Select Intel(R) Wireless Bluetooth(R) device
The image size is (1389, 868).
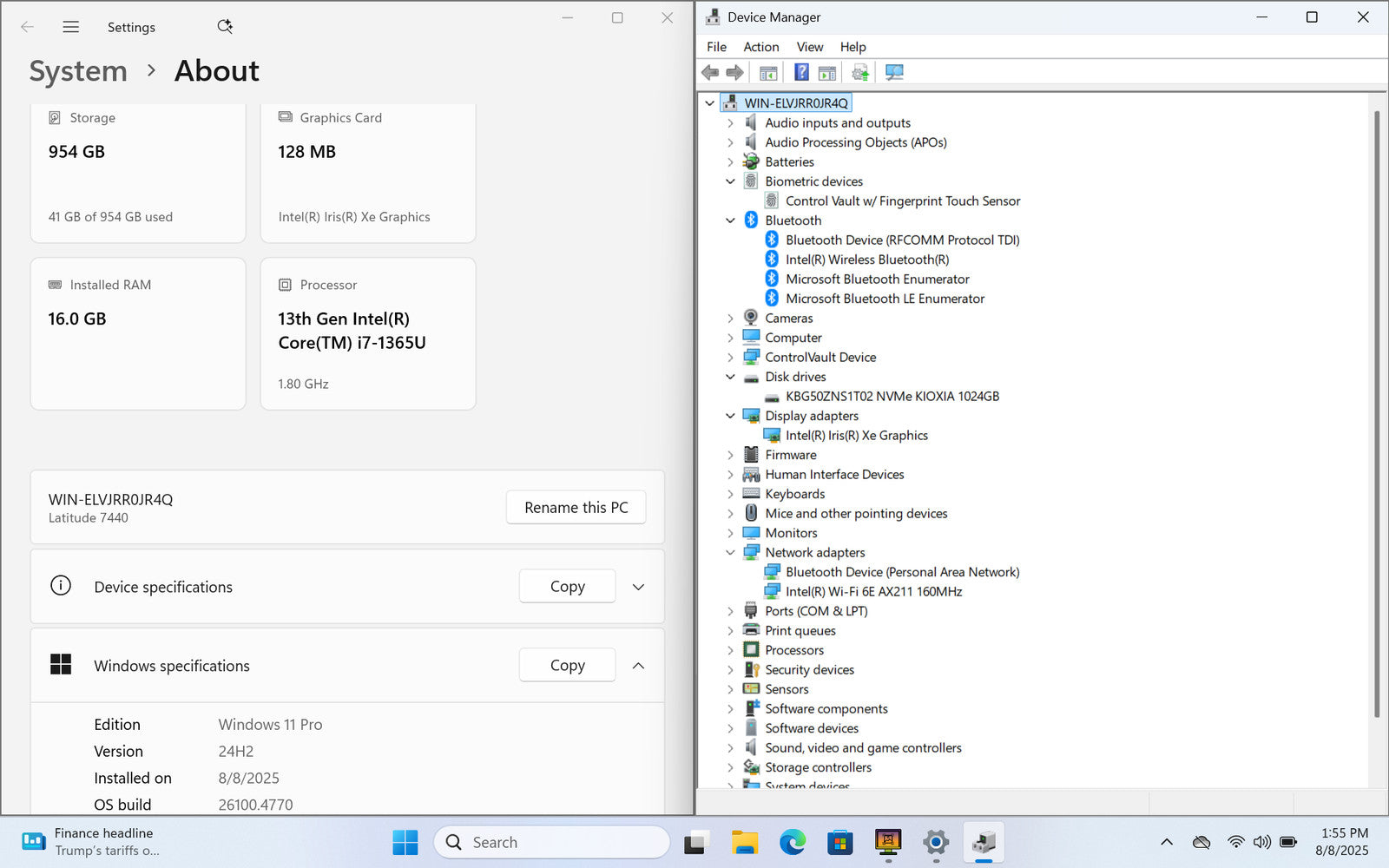coord(867,260)
